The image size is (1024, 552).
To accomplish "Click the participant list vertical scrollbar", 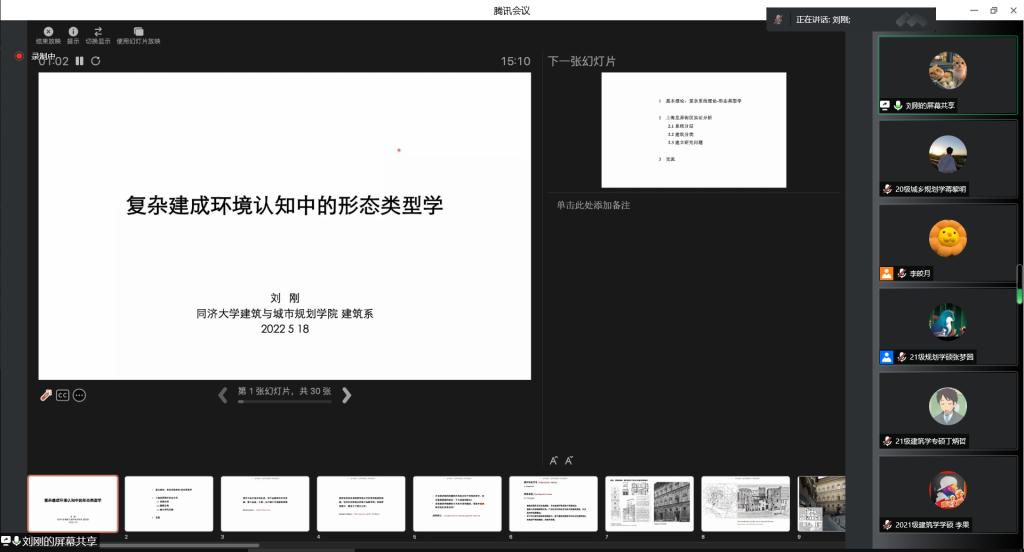I will 1019,283.
